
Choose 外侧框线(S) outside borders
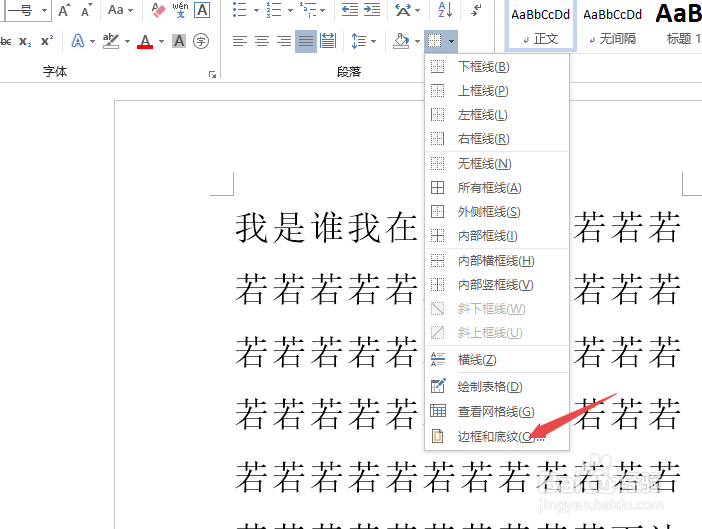point(497,212)
